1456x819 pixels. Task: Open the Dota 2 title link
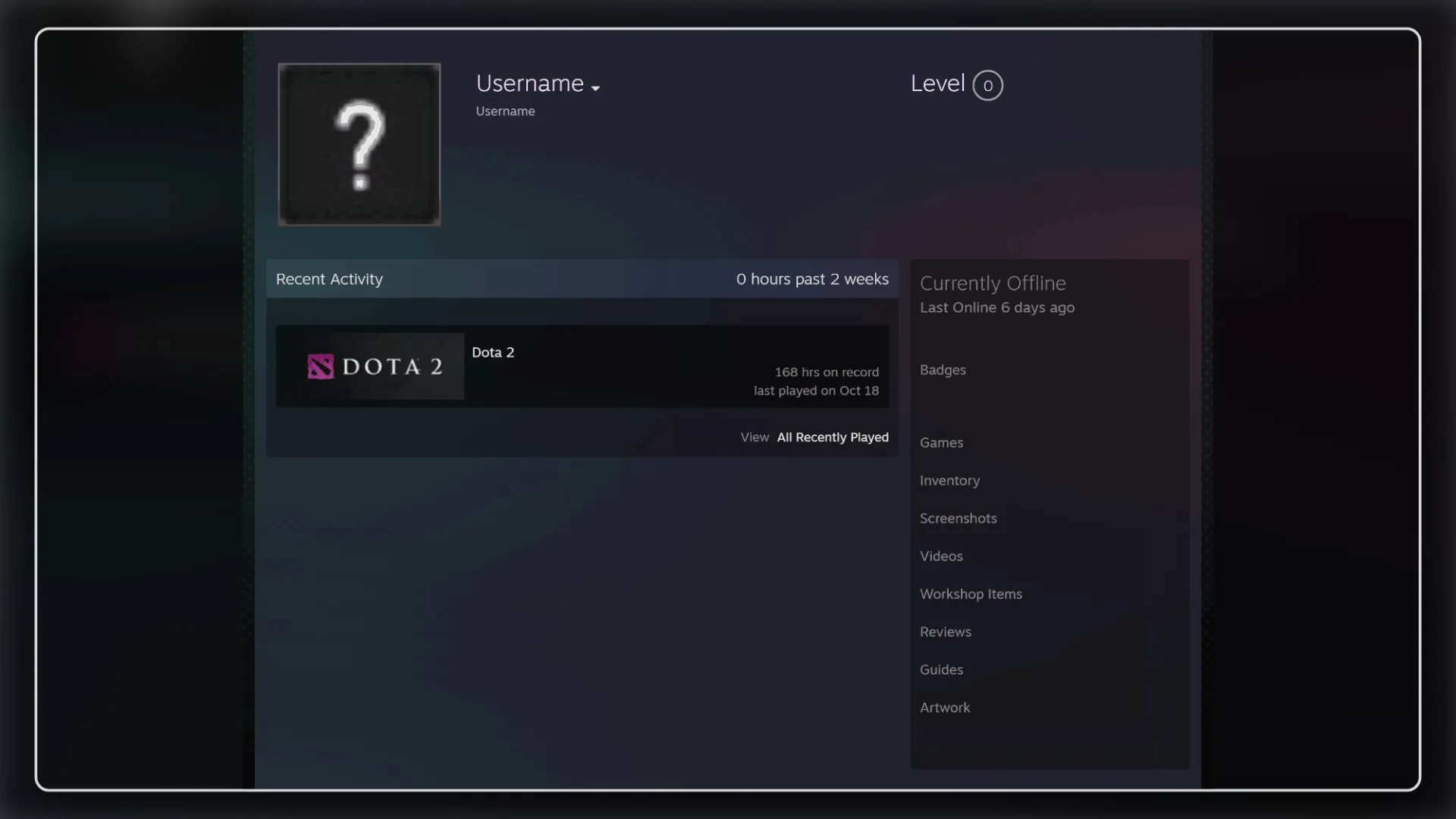point(493,353)
